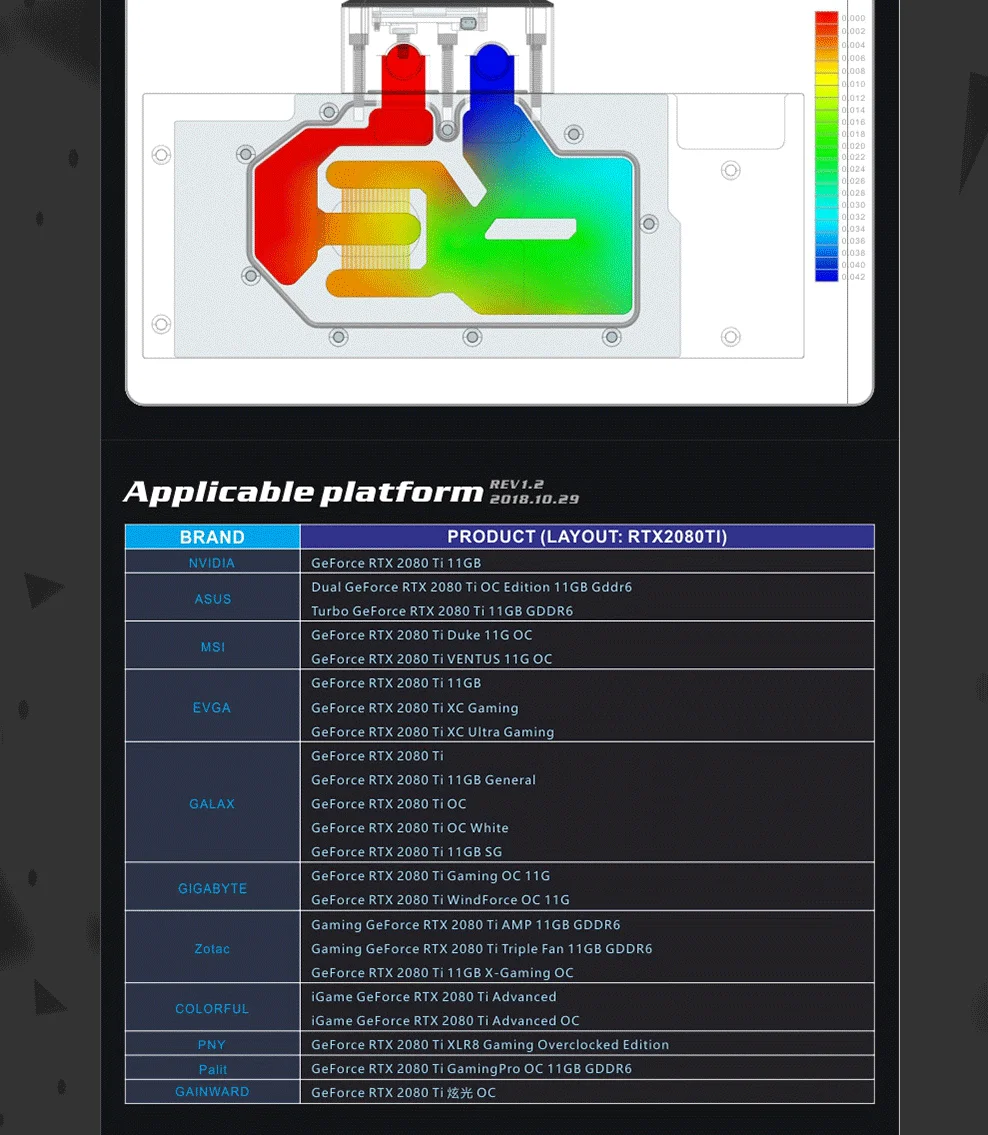Viewport: 988px width, 1135px height.
Task: Click the 0.000 value on the color legend
Action: 853,18
